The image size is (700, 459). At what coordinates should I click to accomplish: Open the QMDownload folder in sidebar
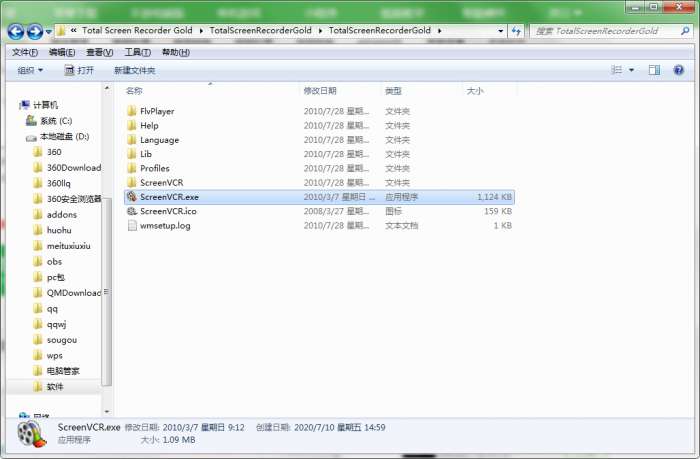74,292
